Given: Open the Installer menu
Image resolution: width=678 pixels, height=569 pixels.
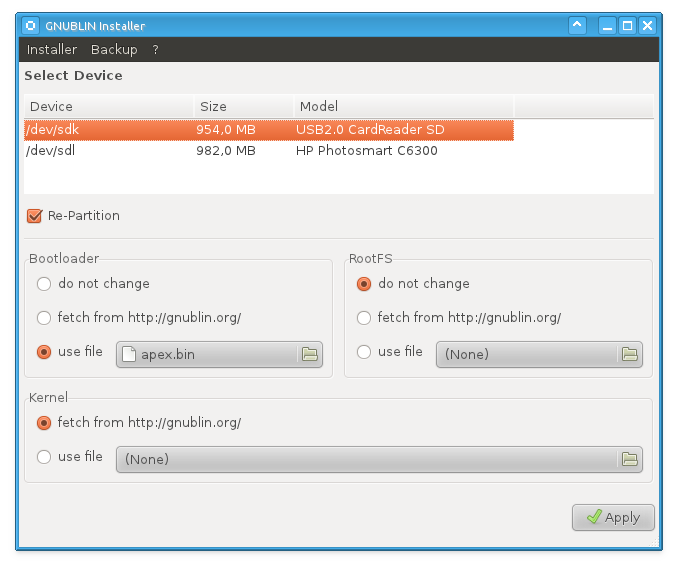Looking at the screenshot, I should pyautogui.click(x=52, y=50).
